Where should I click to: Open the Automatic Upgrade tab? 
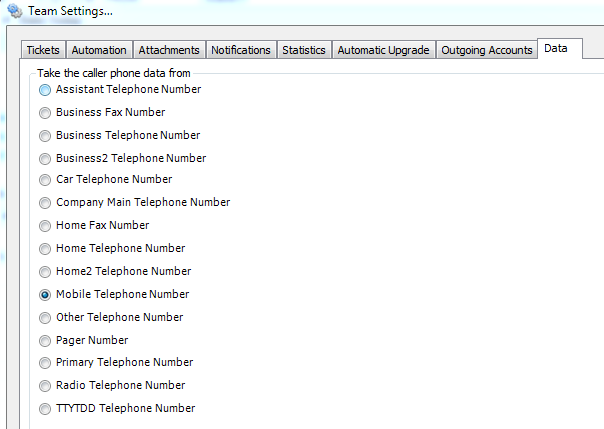[383, 50]
